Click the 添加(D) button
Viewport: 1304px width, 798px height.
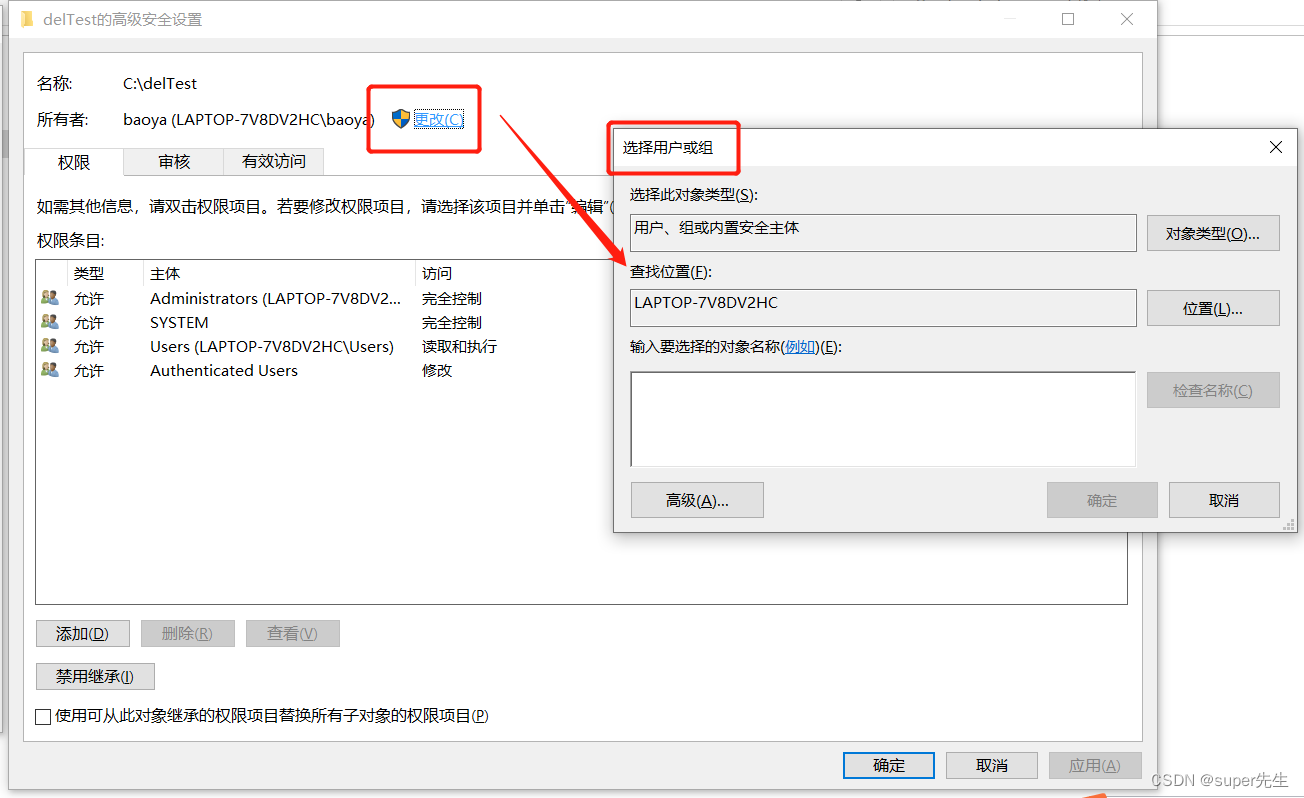(x=82, y=634)
